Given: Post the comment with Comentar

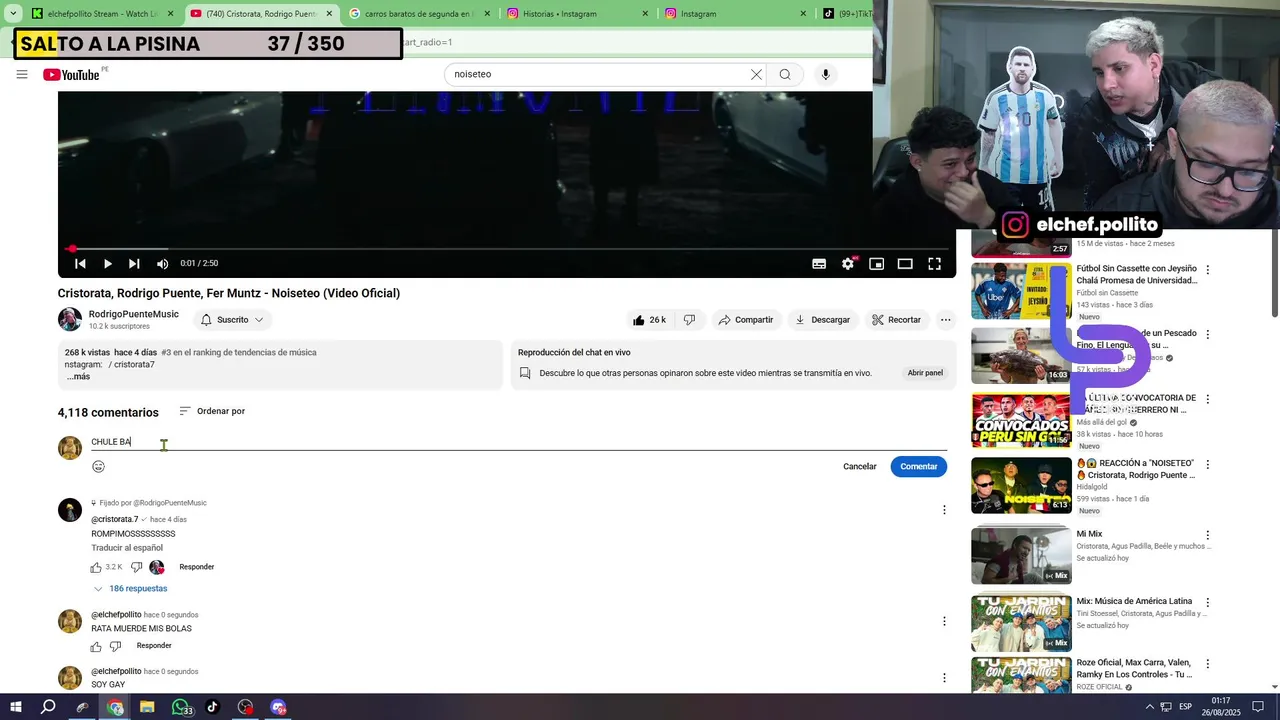Looking at the screenshot, I should coord(919,467).
